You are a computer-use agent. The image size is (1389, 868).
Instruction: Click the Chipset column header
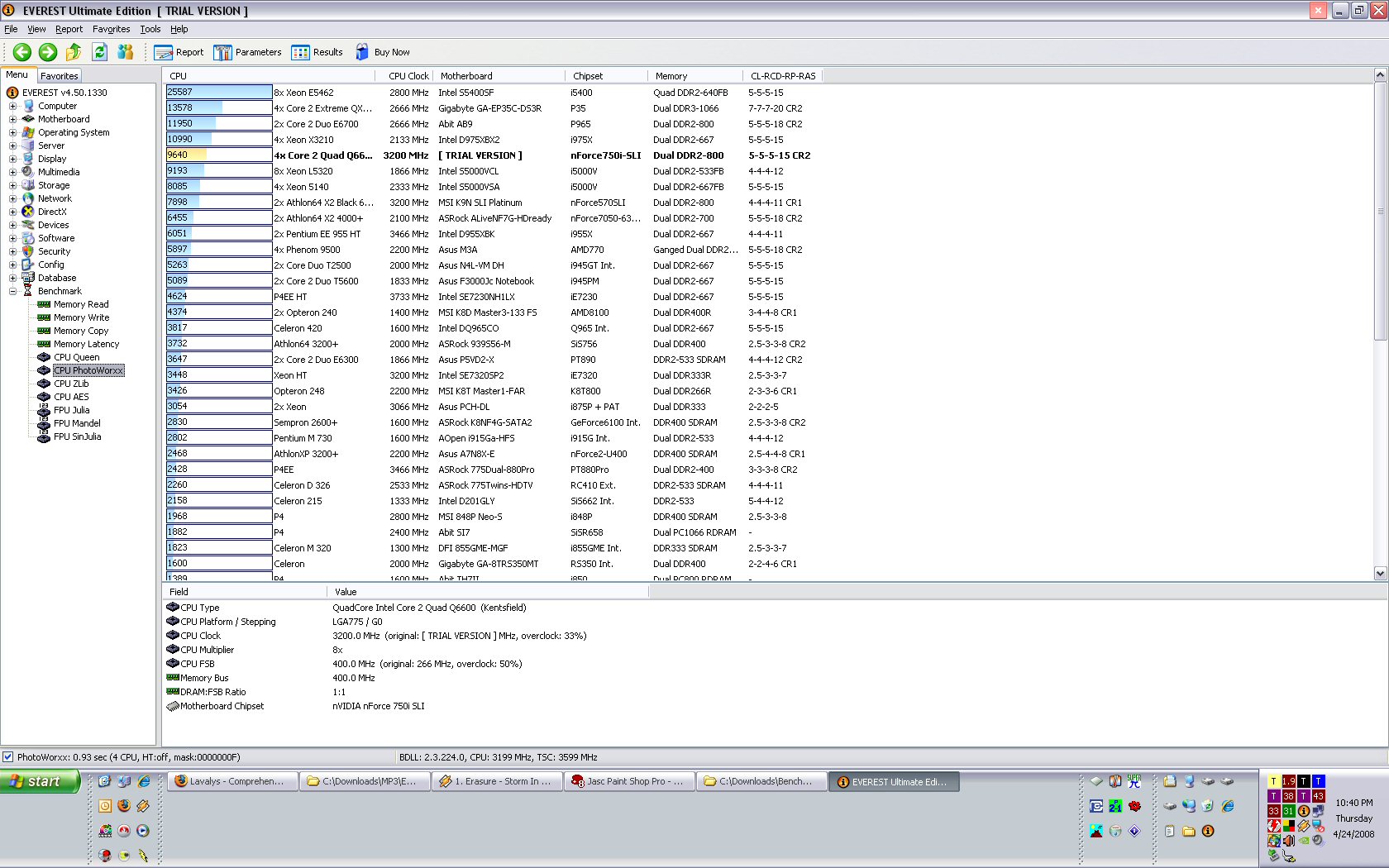coord(607,76)
